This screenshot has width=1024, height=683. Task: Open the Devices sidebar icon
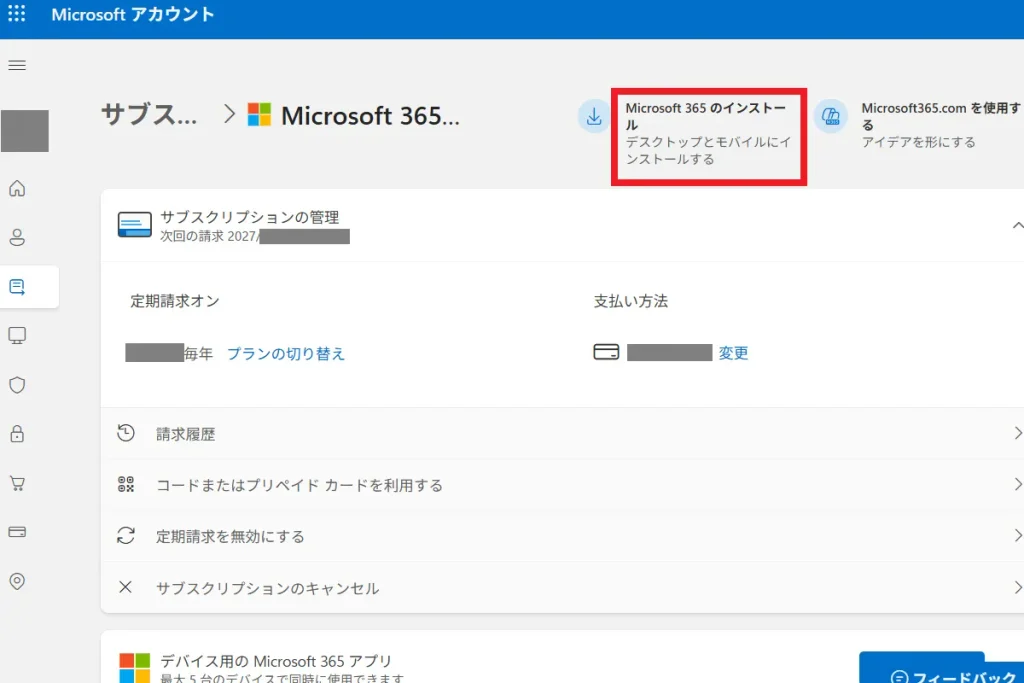click(17, 336)
